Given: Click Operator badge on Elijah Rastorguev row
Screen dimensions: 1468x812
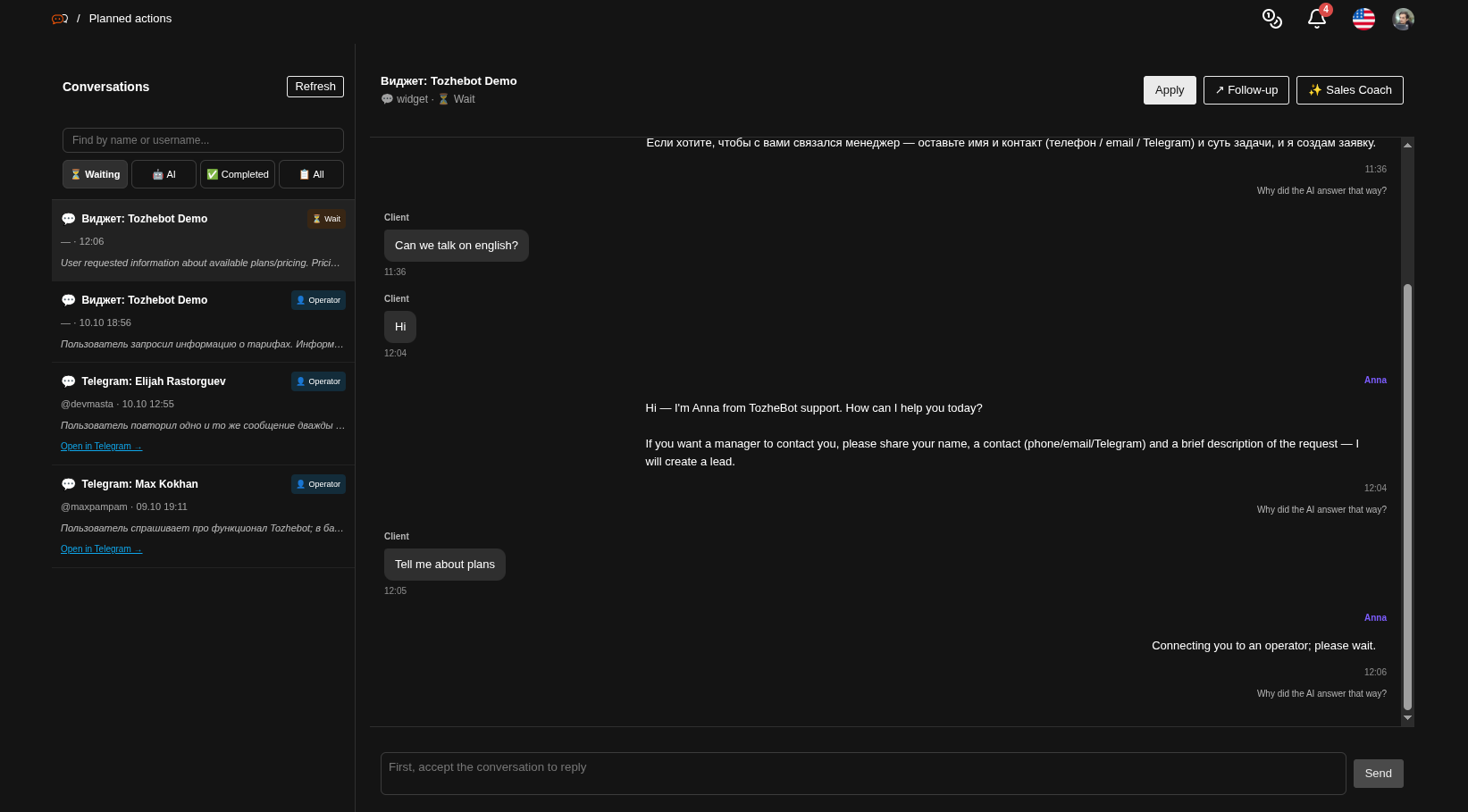Looking at the screenshot, I should point(318,381).
